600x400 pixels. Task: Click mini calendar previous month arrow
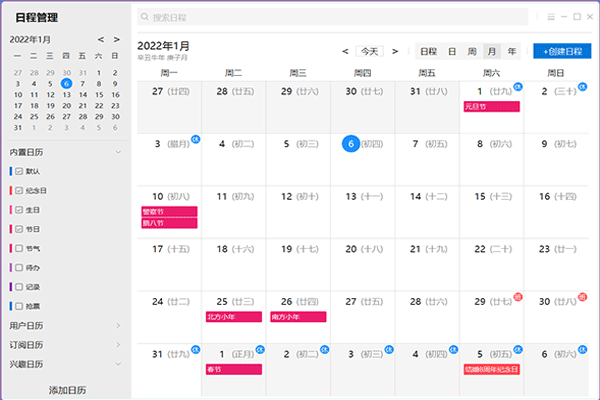point(100,39)
